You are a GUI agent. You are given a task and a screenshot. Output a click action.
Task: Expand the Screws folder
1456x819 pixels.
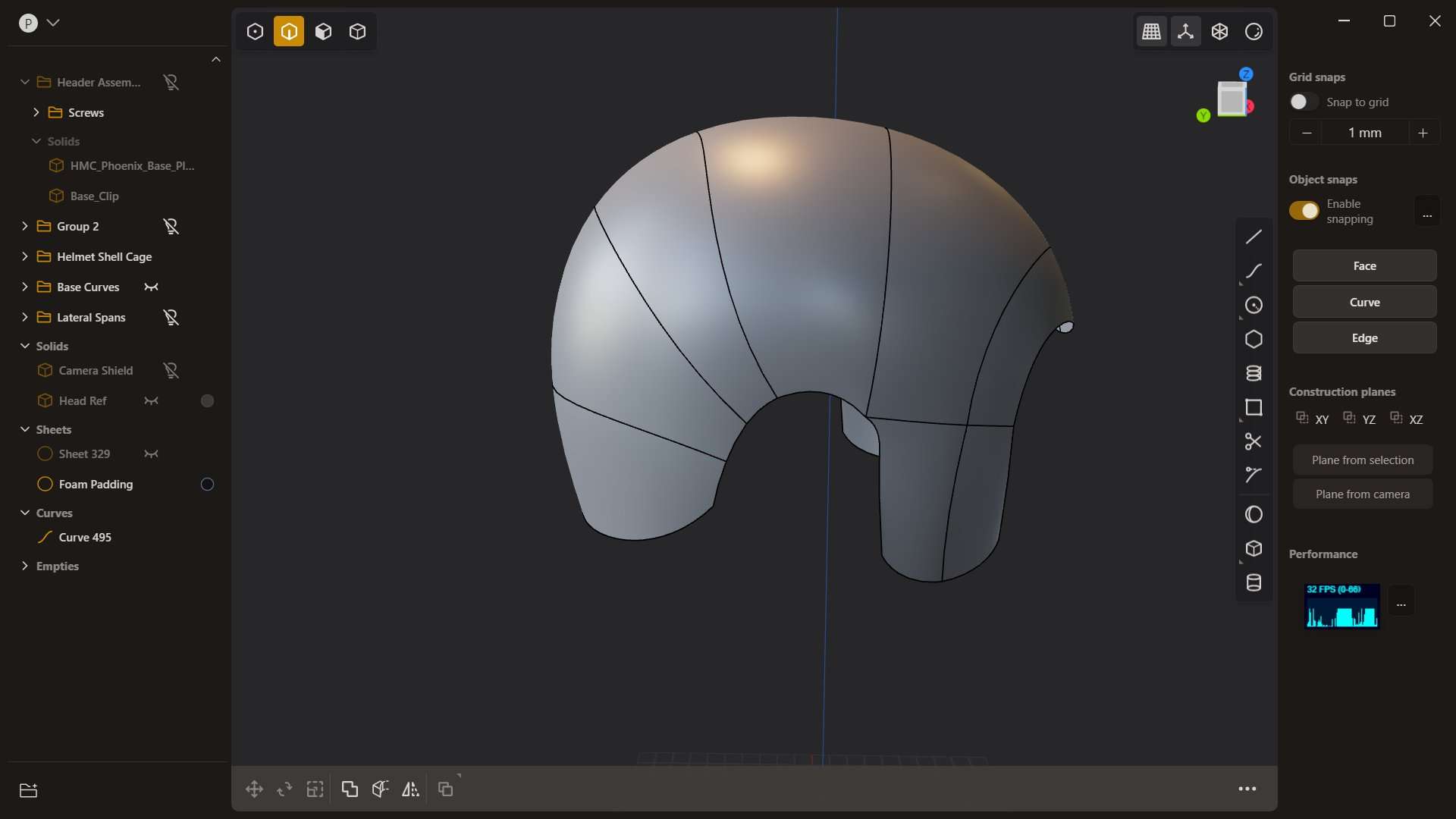pos(36,112)
